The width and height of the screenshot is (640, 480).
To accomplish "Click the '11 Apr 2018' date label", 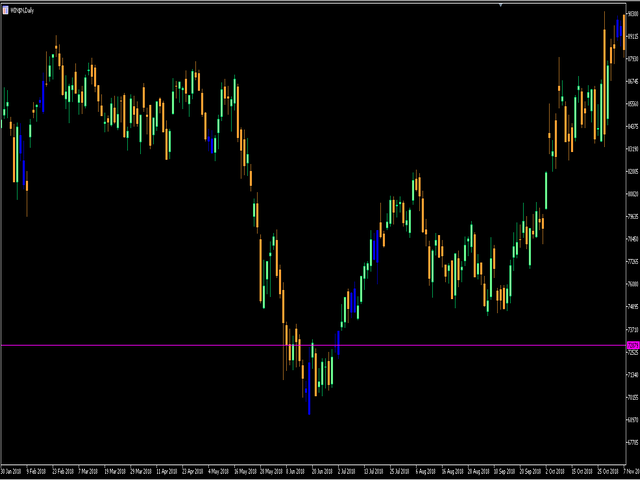I will click(167, 471).
